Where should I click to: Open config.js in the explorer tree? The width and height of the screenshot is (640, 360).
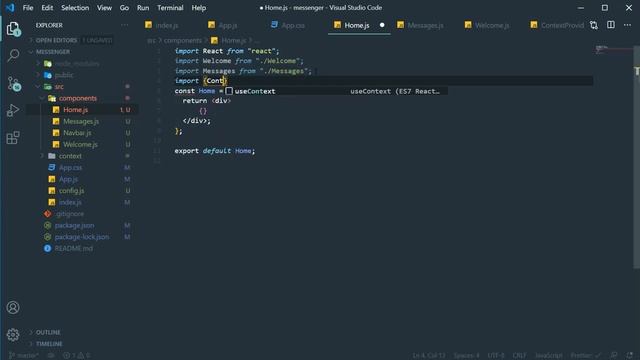71,191
